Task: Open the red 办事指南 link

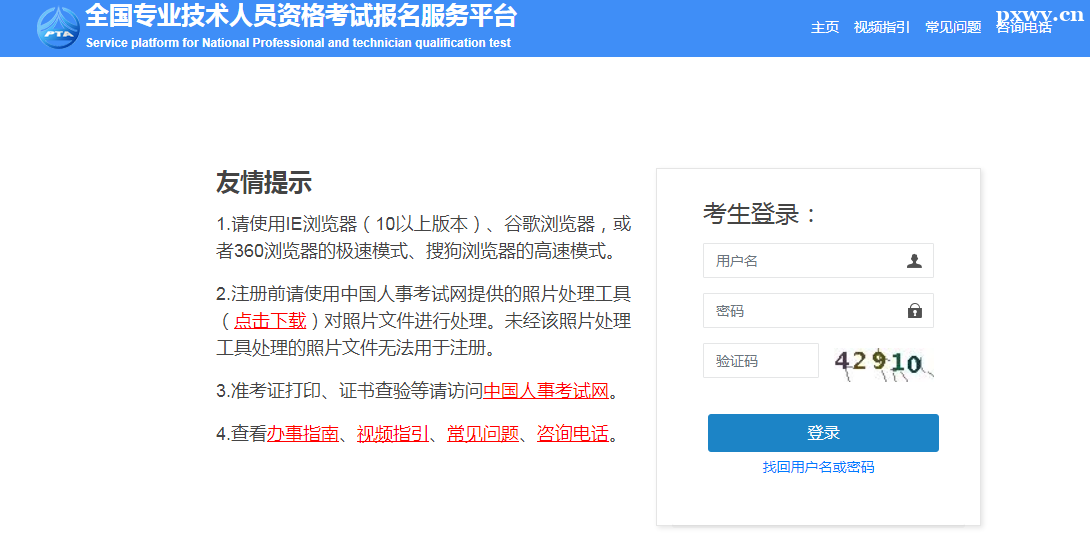Action: coord(303,434)
